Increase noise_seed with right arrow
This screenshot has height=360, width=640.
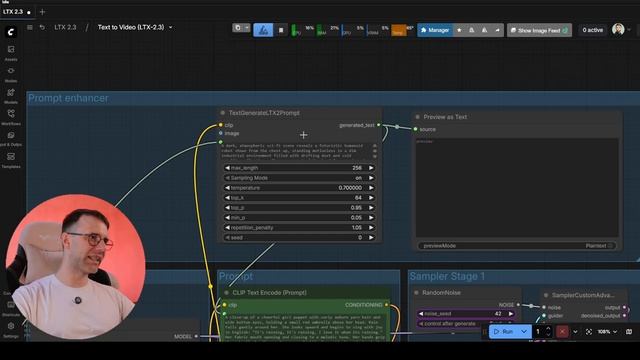point(511,313)
